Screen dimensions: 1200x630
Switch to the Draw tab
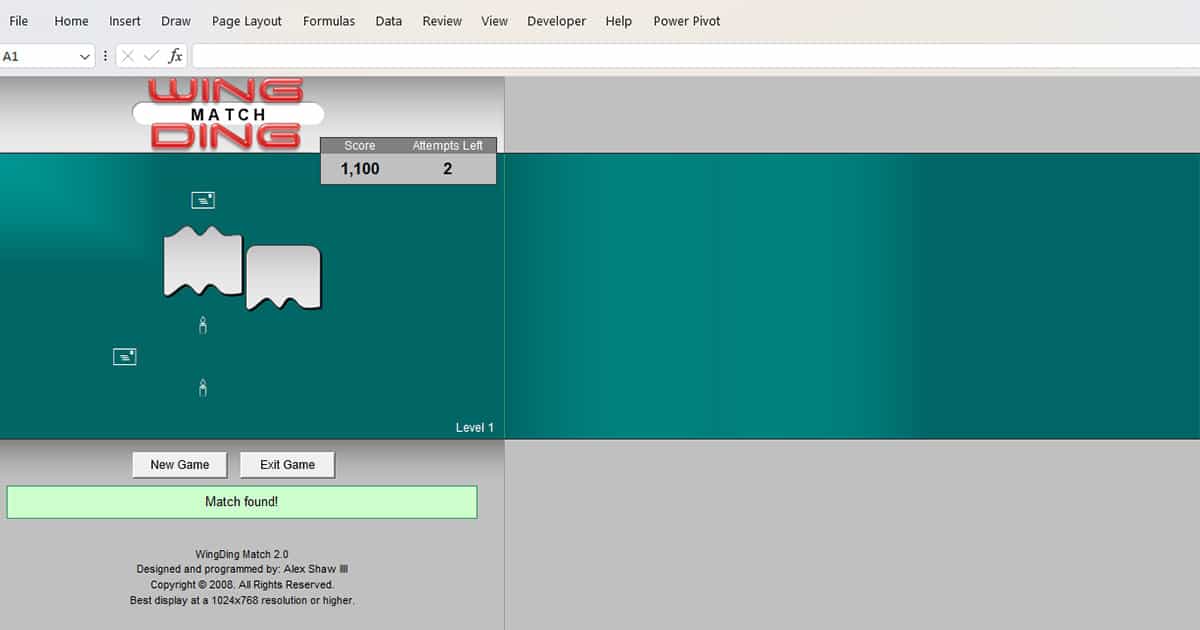175,20
